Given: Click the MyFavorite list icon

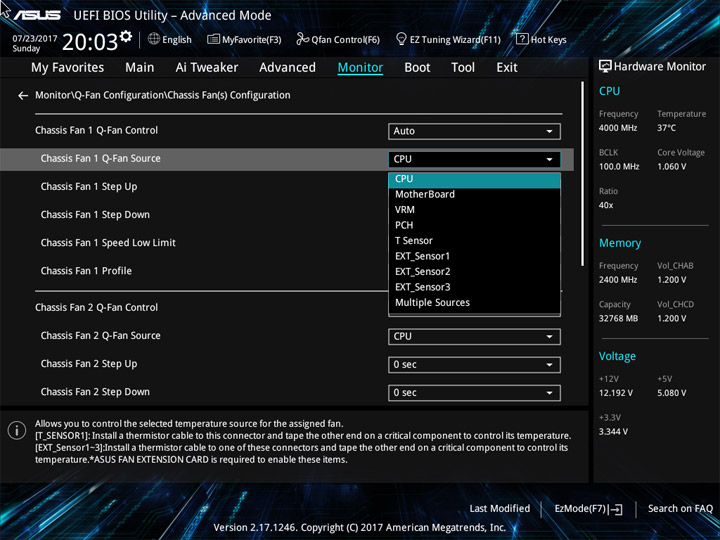Looking at the screenshot, I should click(x=213, y=39).
